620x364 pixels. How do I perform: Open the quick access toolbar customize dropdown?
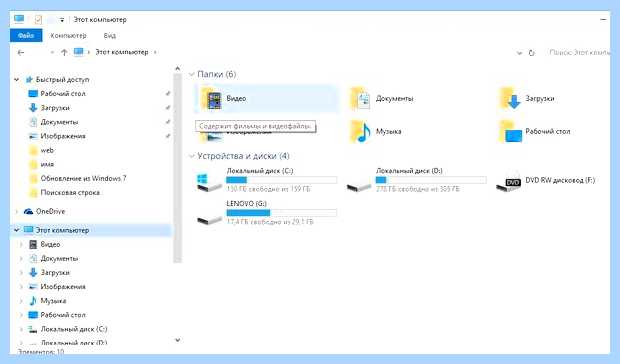62,20
